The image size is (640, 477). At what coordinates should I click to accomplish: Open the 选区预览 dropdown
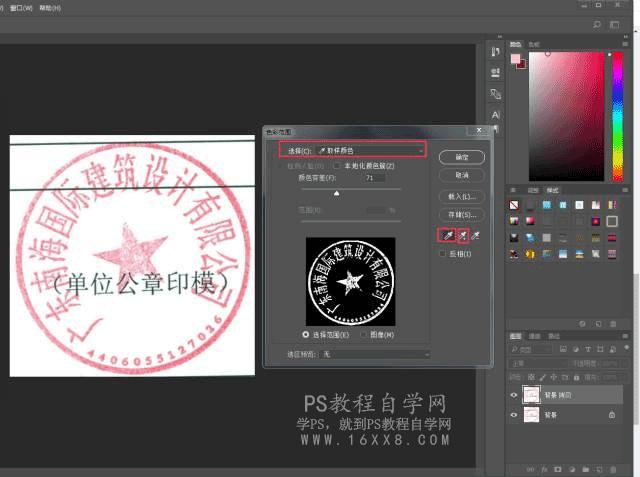[368, 354]
